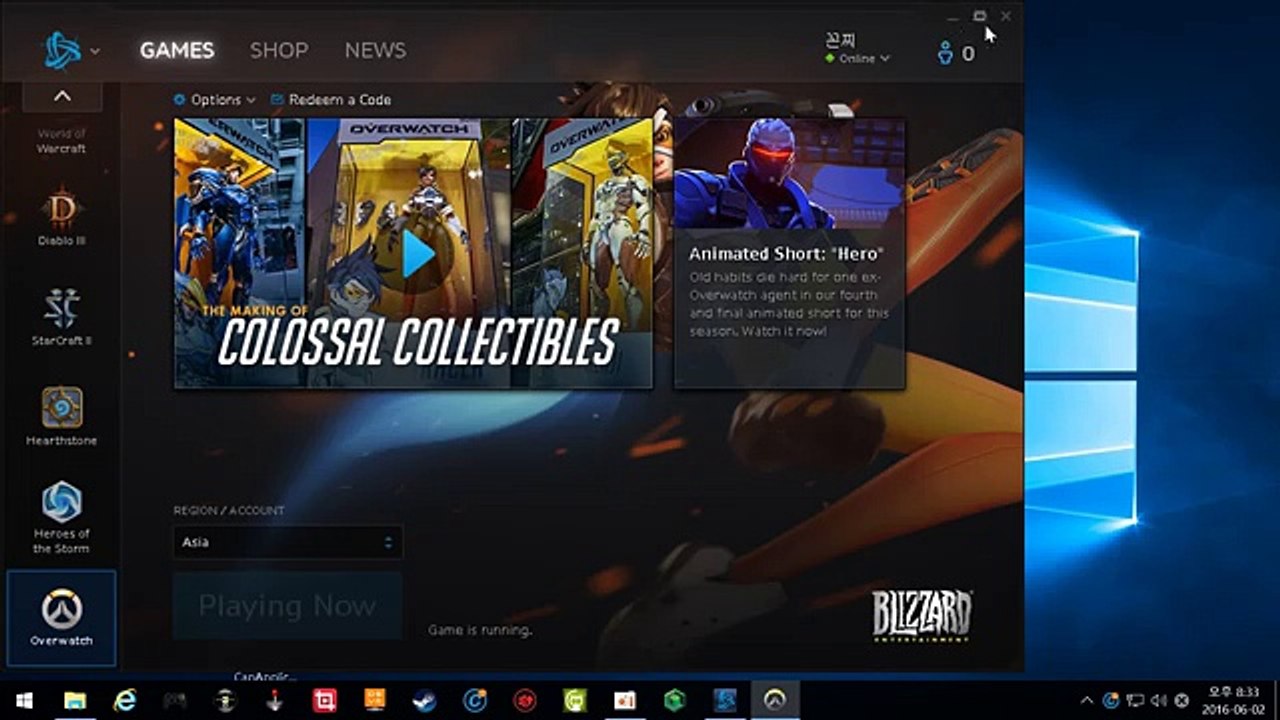
Task: Collapse the game list with the up arrow
Action: [62, 96]
